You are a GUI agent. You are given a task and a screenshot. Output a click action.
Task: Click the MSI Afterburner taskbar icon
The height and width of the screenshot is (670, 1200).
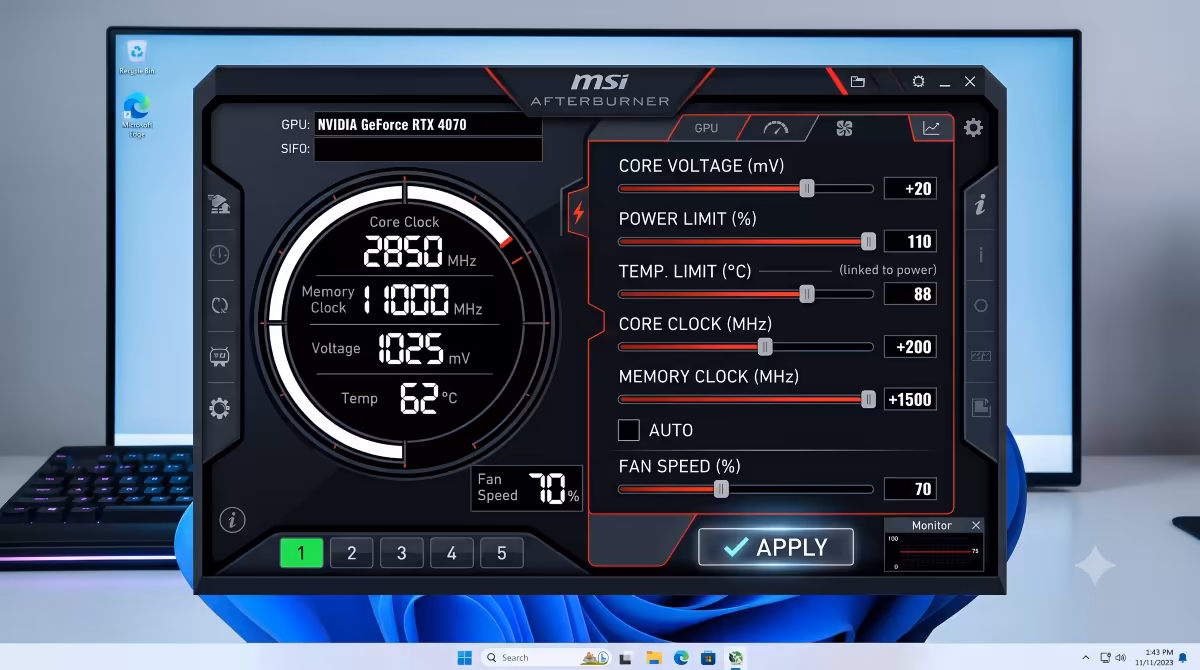point(736,657)
